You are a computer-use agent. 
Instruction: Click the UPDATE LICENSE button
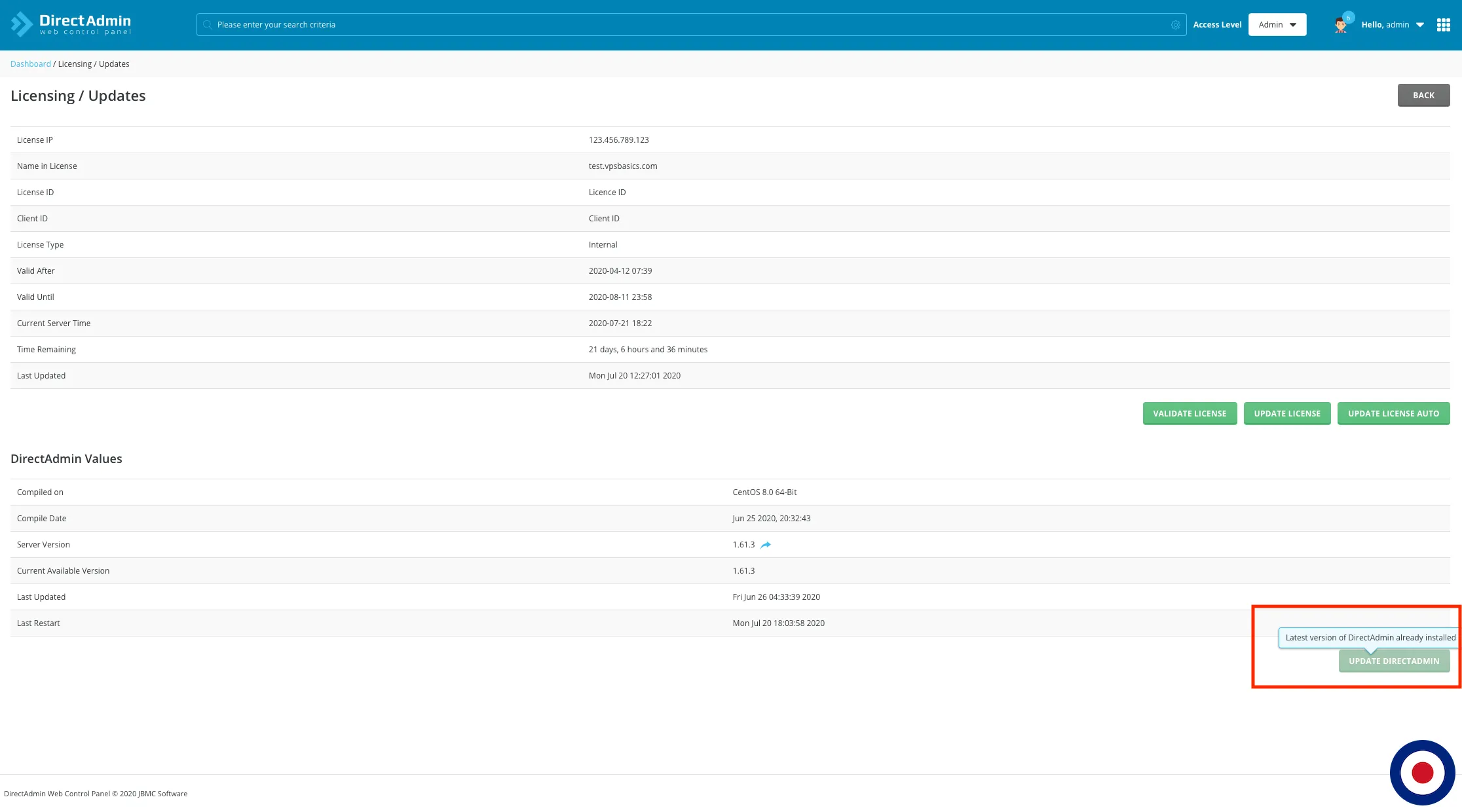tap(1286, 414)
